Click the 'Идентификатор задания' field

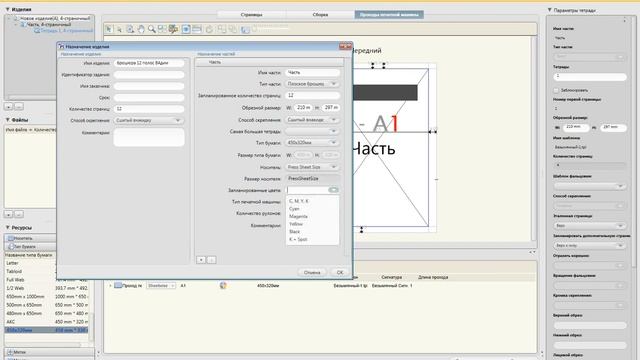[x=149, y=75]
